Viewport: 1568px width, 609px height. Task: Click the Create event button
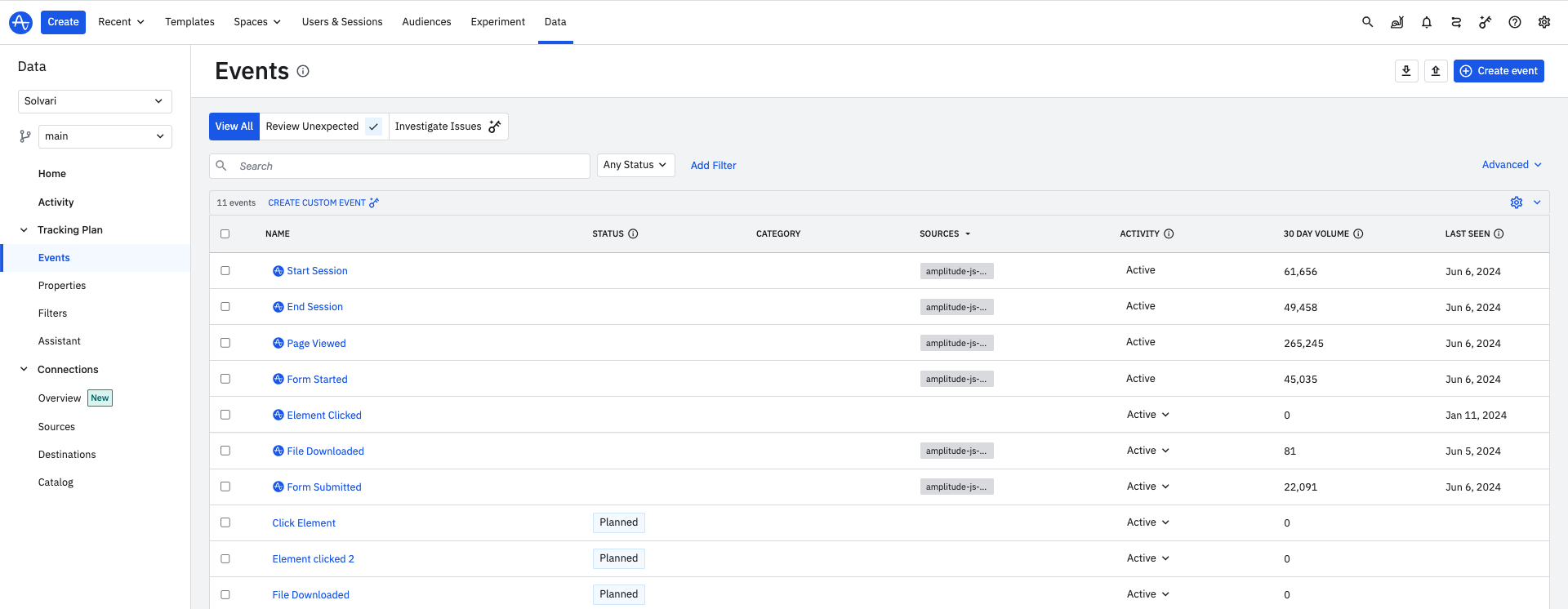click(x=1499, y=71)
